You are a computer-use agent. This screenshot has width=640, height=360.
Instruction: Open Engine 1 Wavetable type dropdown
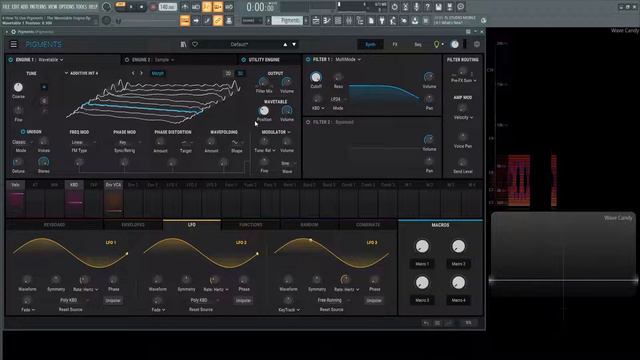tap(51, 60)
